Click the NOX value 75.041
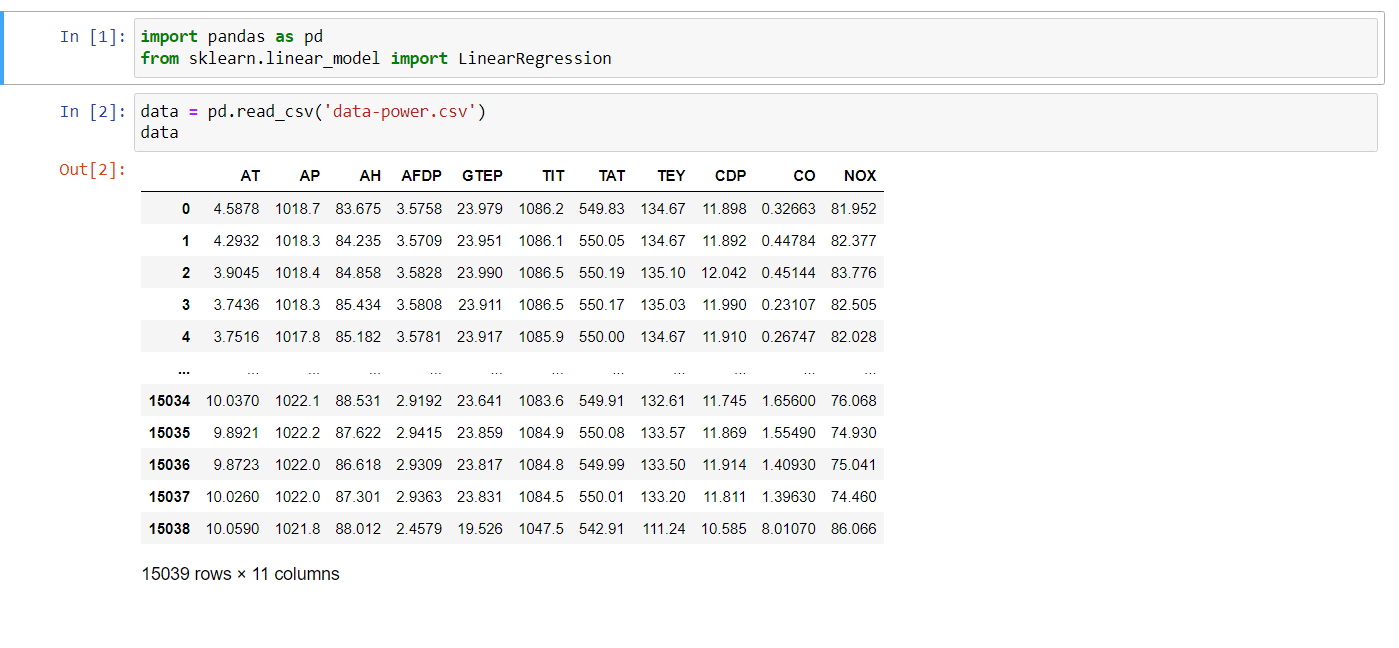This screenshot has width=1399, height=648. coord(854,465)
